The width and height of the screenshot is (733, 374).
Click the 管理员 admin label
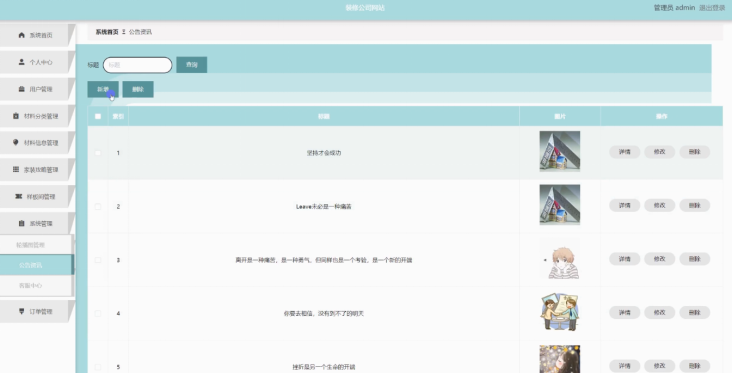click(x=674, y=8)
